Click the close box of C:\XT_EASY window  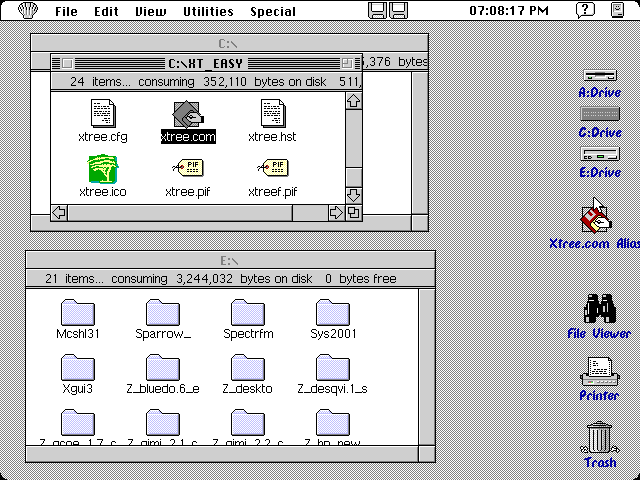point(68,64)
